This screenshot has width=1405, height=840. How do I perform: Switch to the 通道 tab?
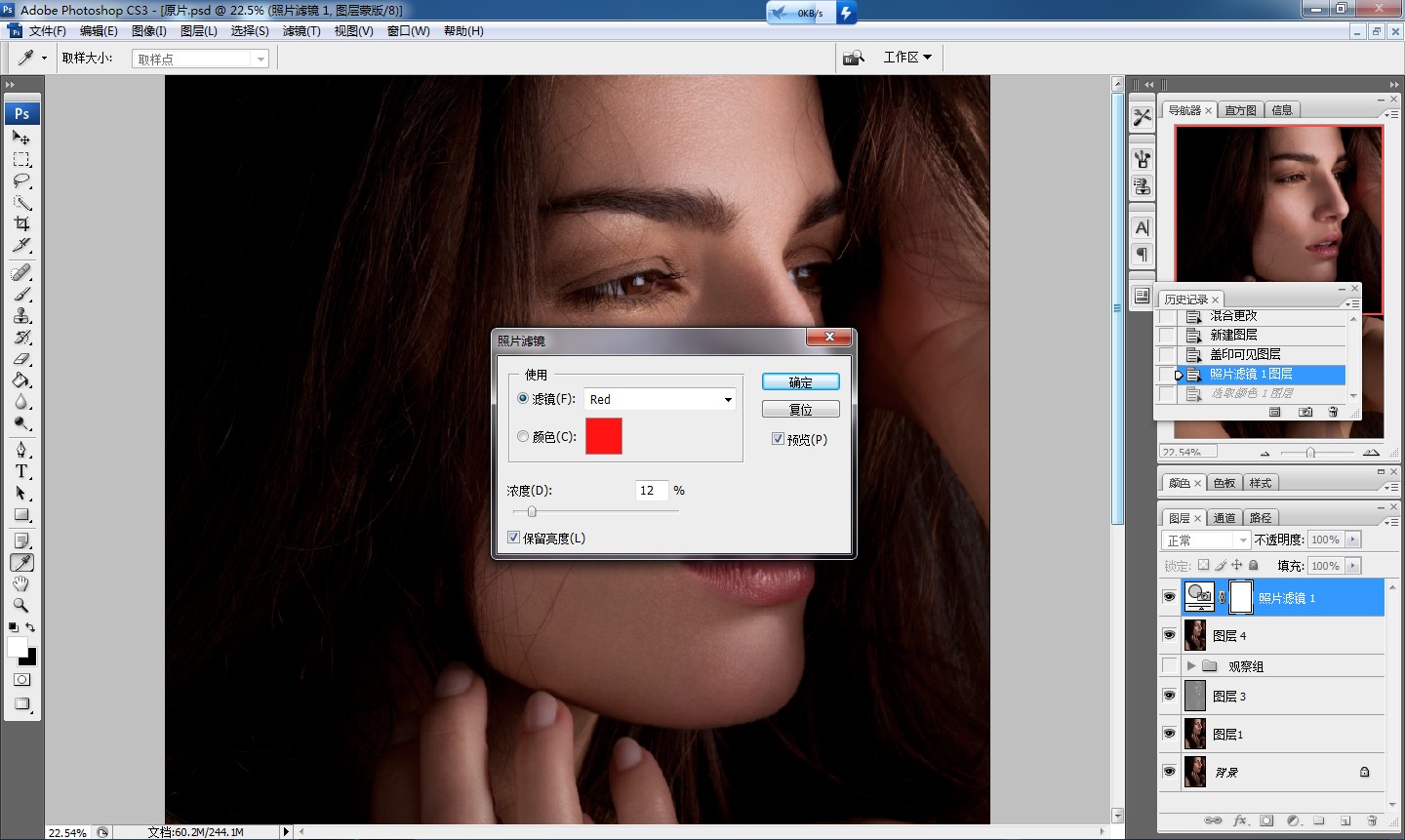[1224, 518]
